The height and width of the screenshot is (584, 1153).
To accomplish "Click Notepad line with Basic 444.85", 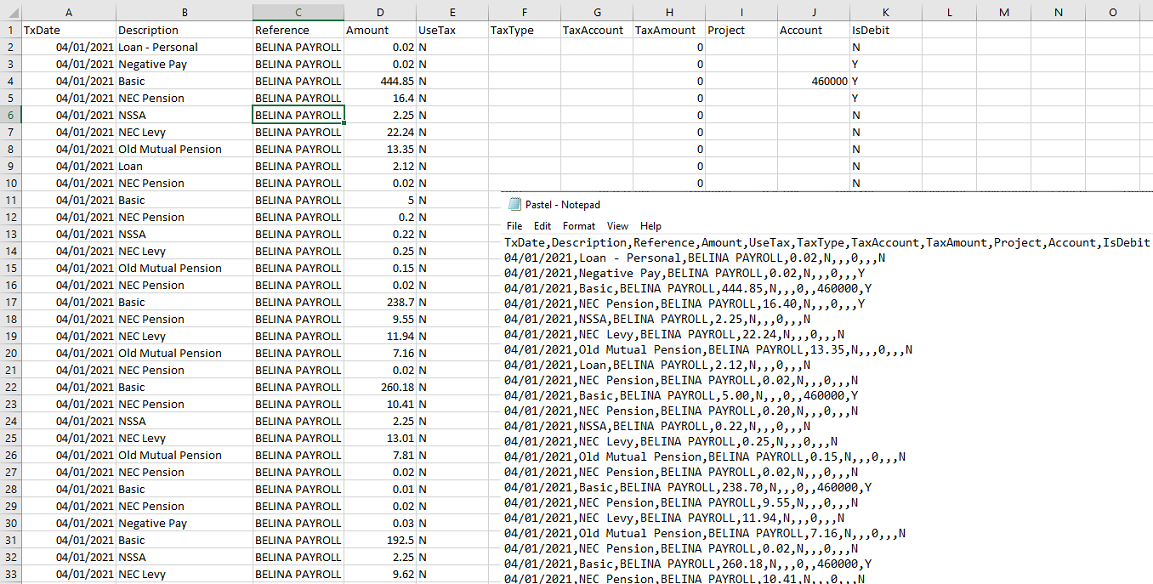I will tap(688, 288).
